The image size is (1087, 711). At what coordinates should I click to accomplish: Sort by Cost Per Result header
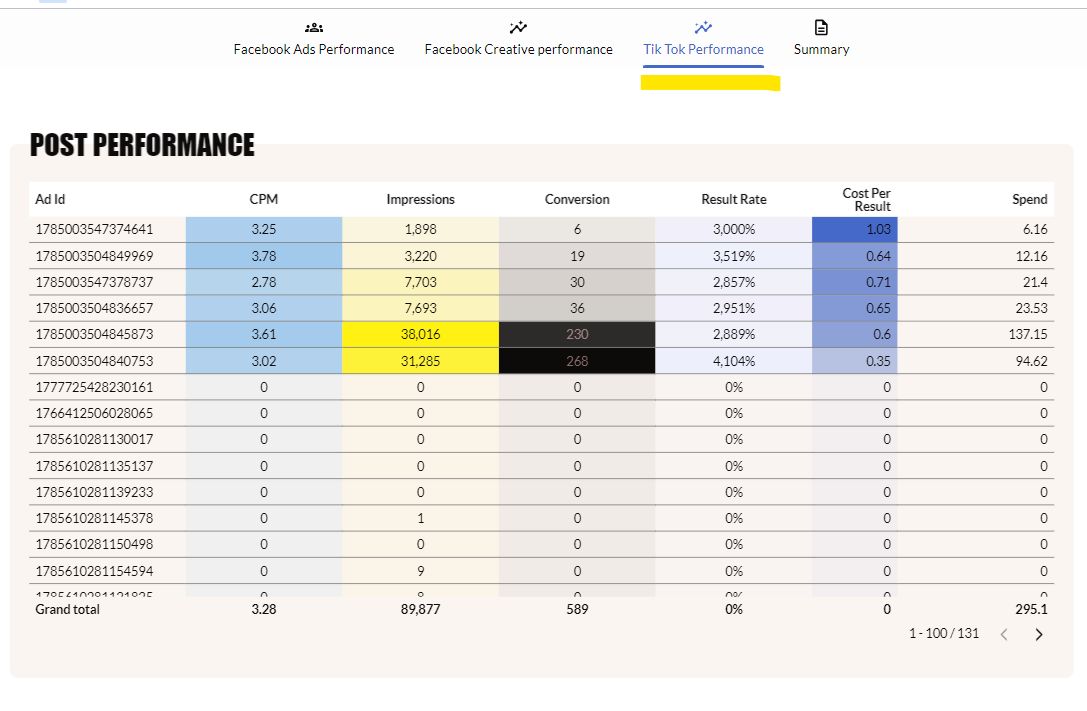(x=866, y=200)
